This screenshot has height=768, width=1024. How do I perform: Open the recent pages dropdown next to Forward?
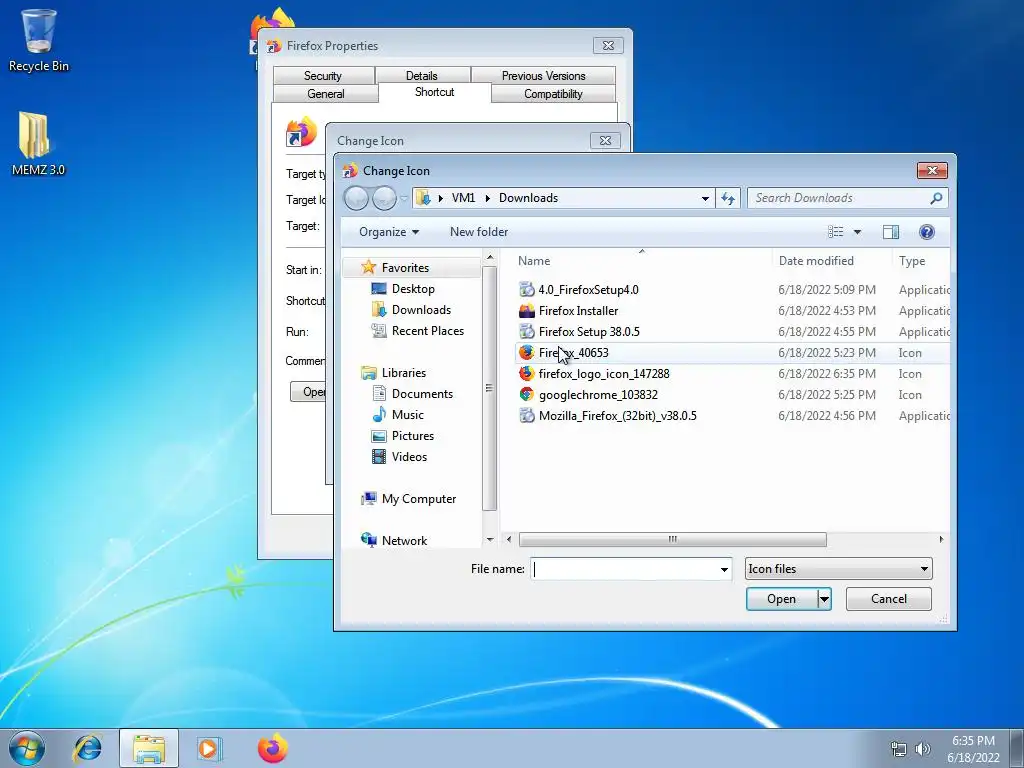pos(404,198)
